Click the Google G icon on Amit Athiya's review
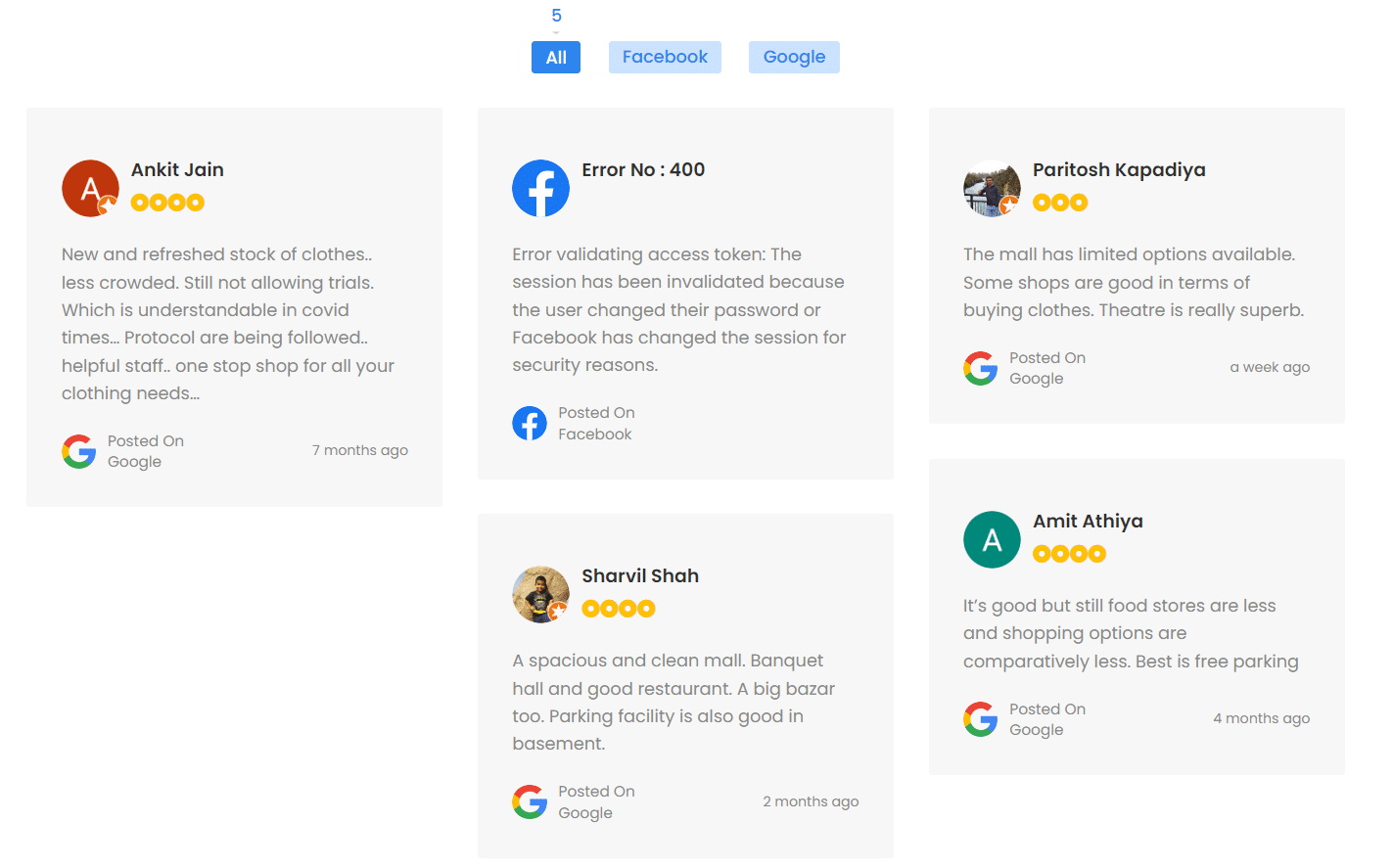 click(x=980, y=718)
